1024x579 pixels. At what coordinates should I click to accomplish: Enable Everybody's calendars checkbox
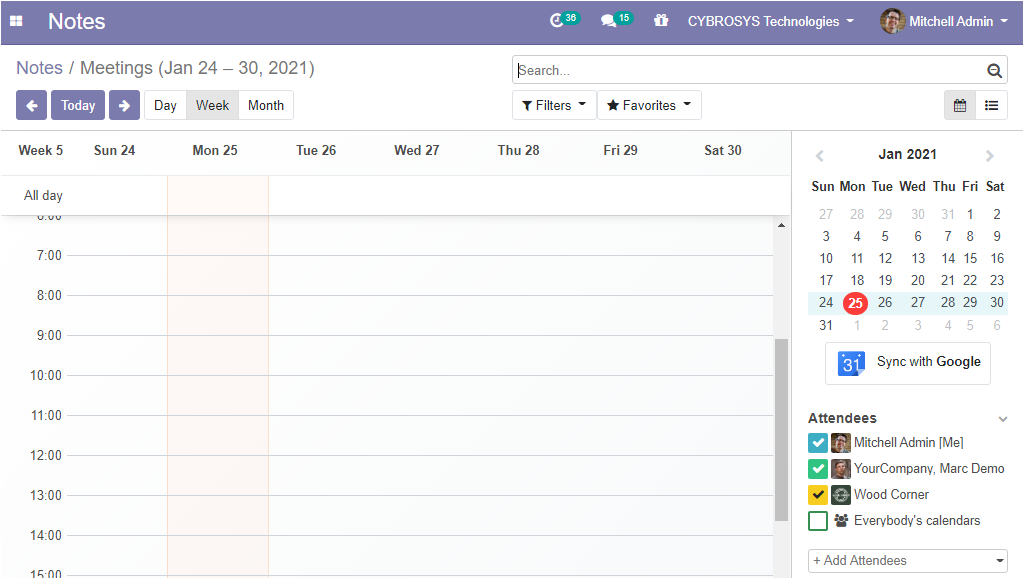point(818,521)
